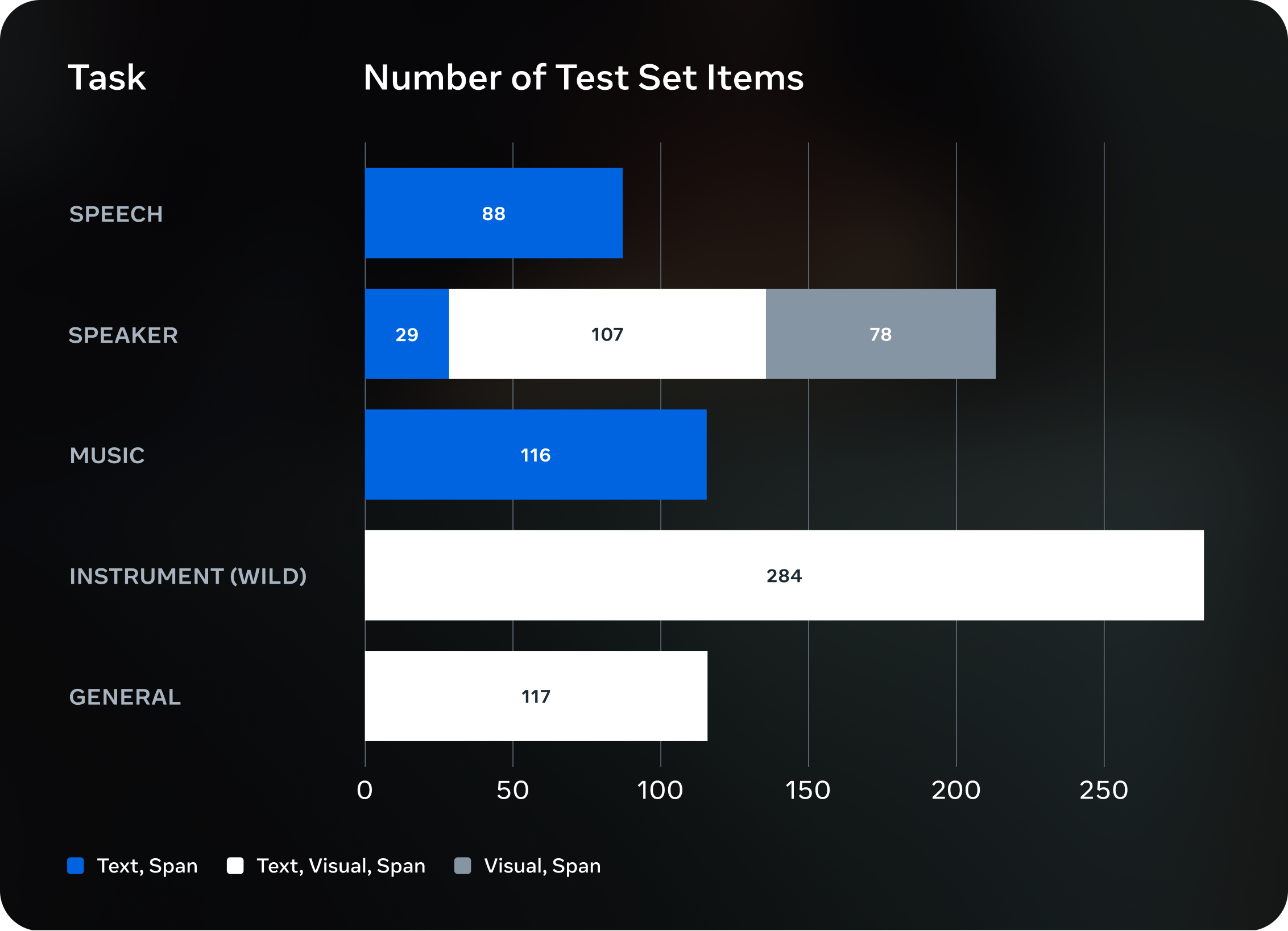This screenshot has width=1288, height=931.
Task: Click the 250 x-axis tick label
Action: [x=1103, y=790]
